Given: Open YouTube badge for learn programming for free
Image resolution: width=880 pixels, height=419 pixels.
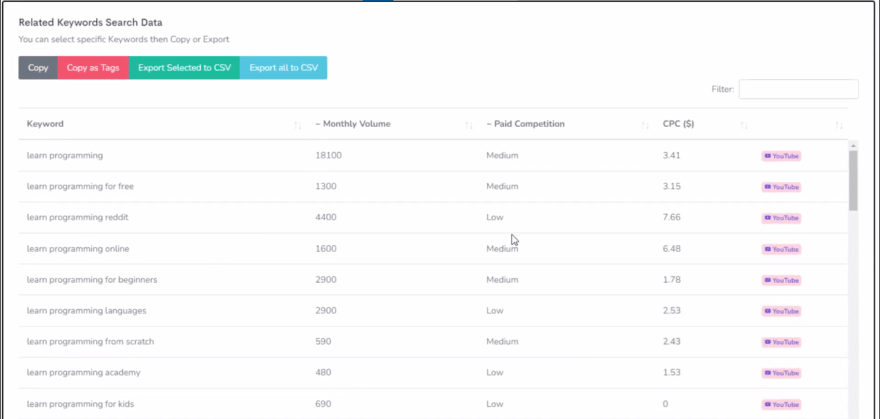Looking at the screenshot, I should coord(781,187).
